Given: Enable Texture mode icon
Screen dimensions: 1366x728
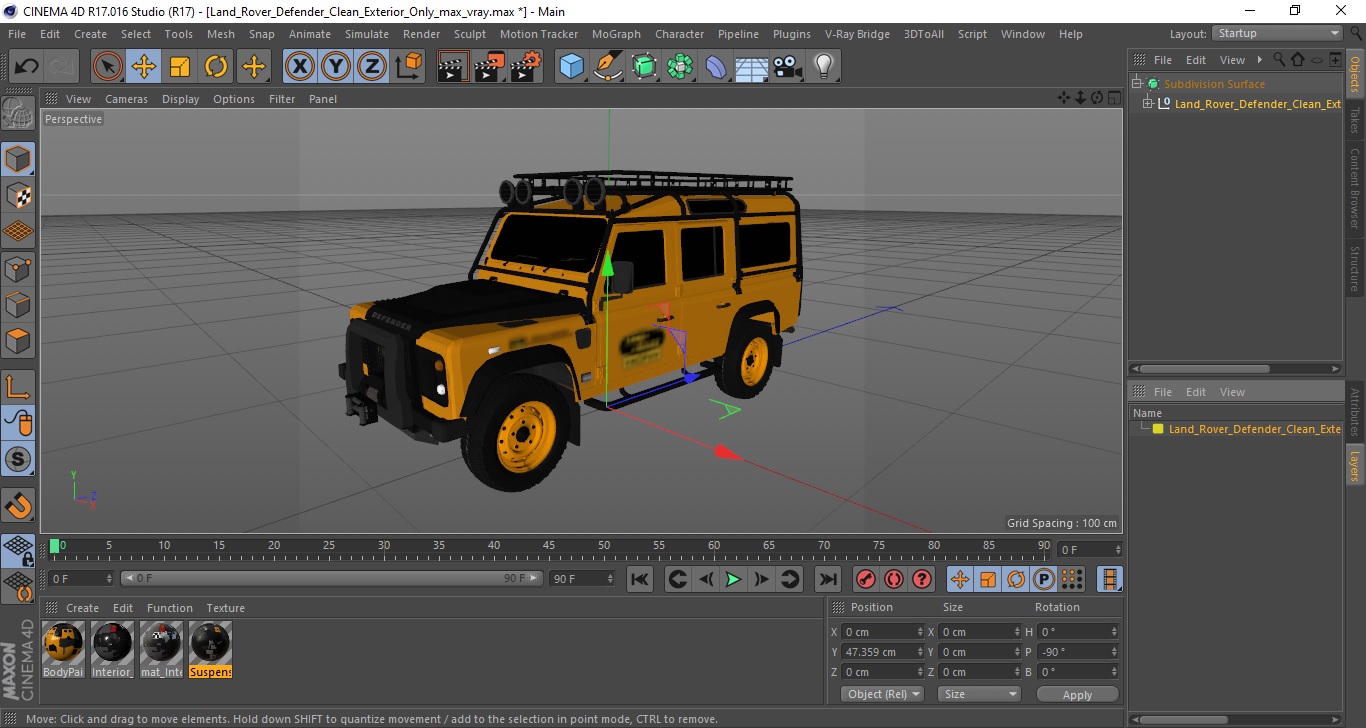Looking at the screenshot, I should tap(18, 195).
